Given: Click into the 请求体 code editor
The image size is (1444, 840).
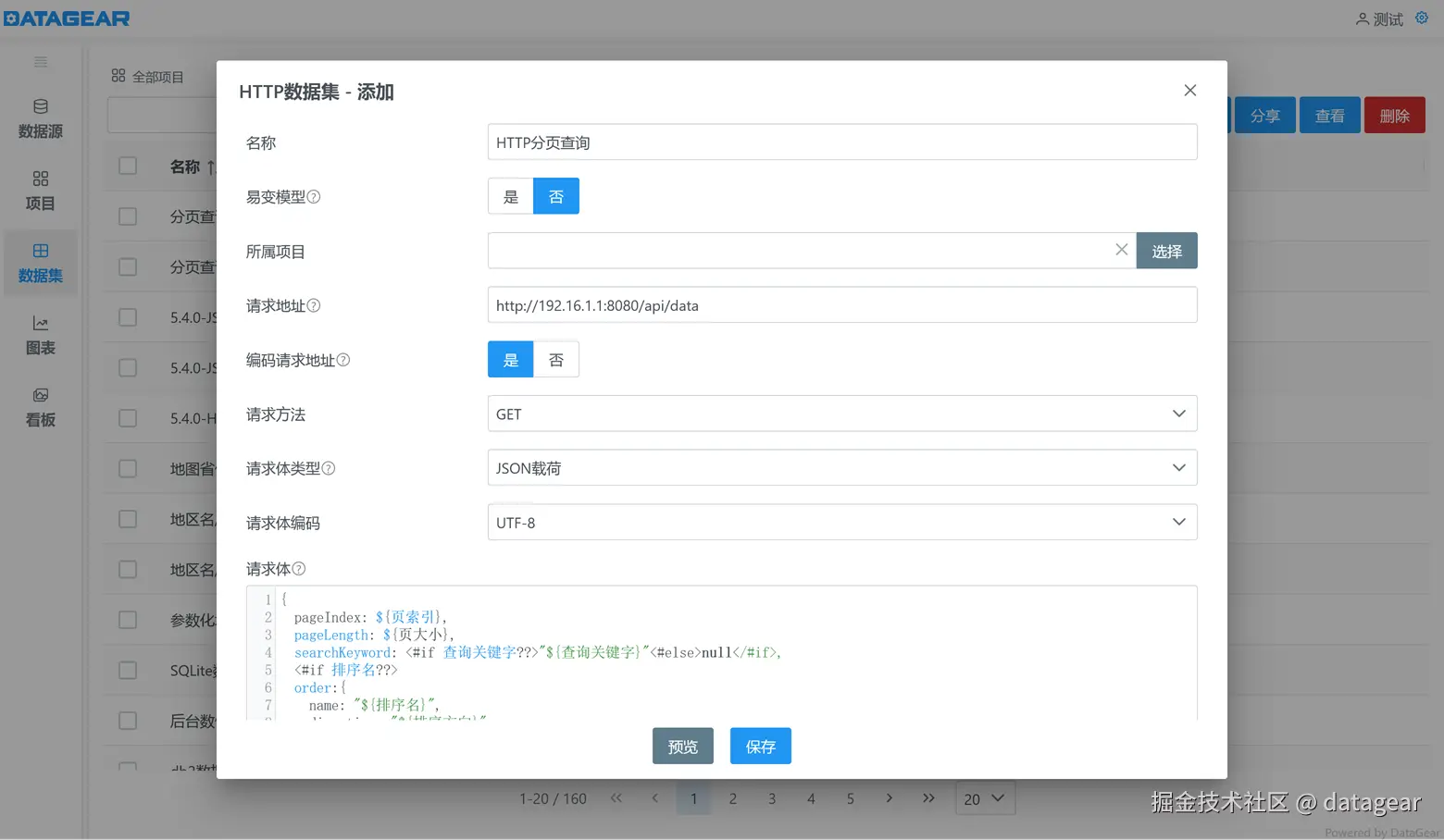Looking at the screenshot, I should (722, 653).
